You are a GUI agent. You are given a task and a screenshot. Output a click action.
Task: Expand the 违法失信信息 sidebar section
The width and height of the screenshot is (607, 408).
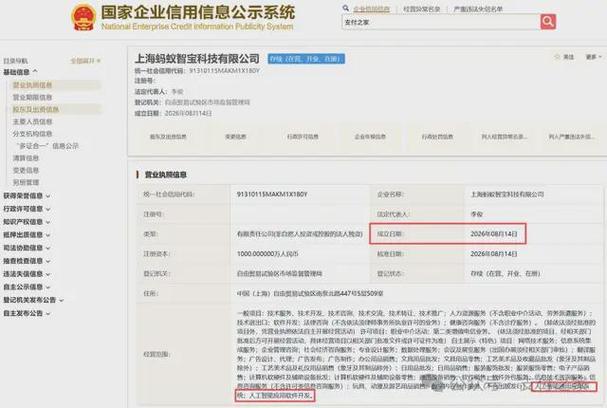[27, 274]
